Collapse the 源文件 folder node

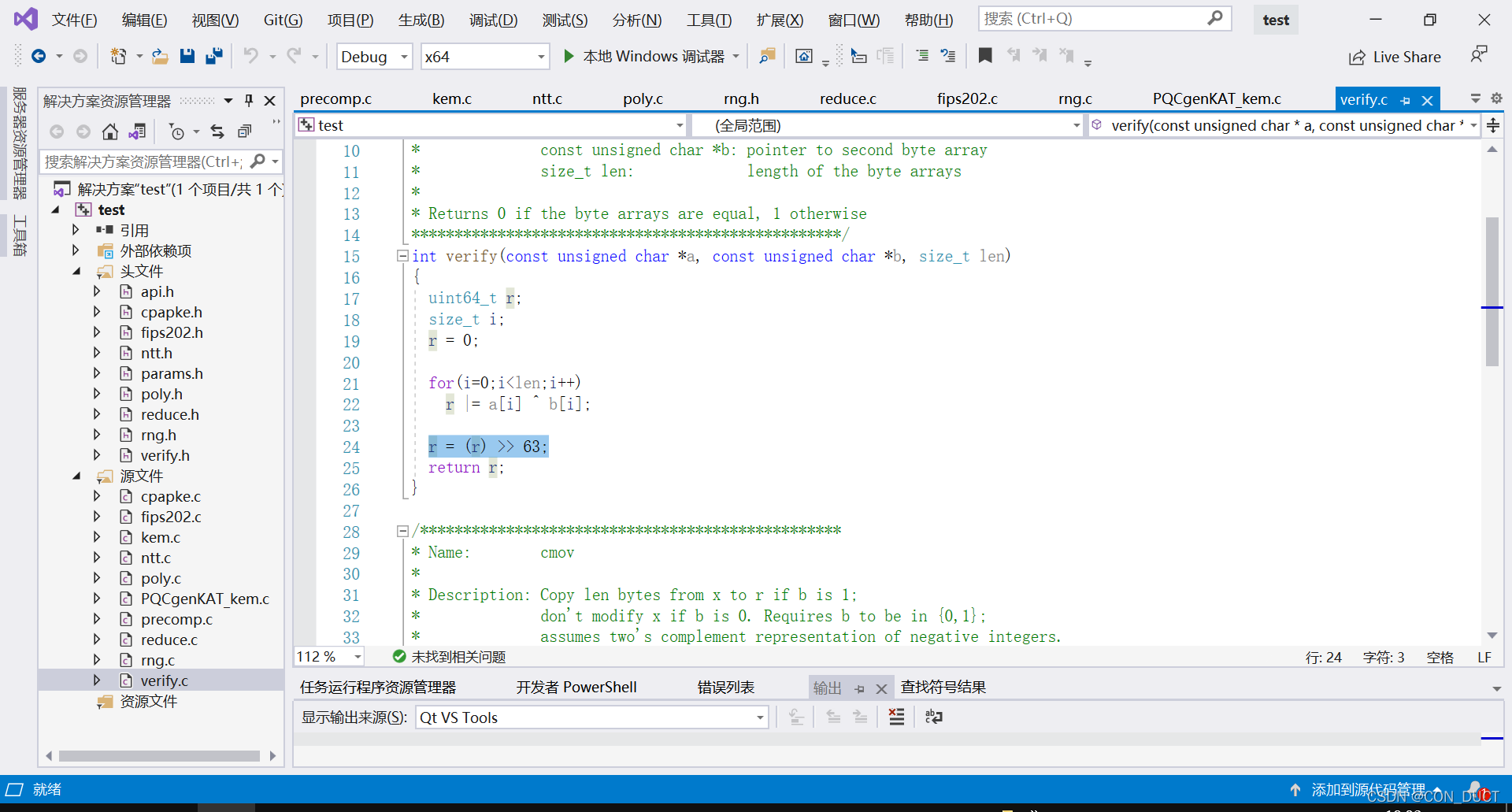76,476
